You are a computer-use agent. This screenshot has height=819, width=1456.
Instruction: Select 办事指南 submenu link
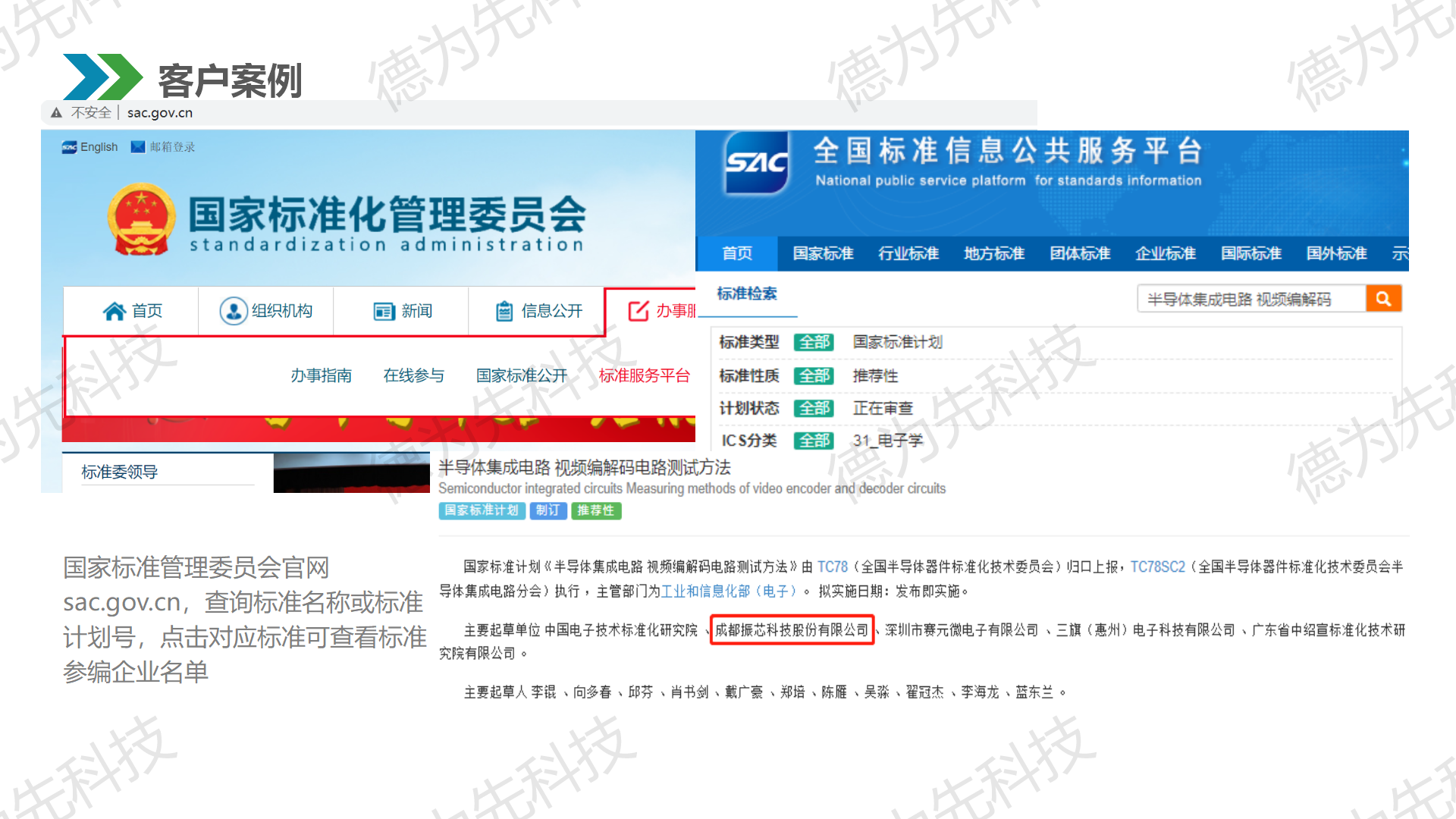[x=322, y=375]
